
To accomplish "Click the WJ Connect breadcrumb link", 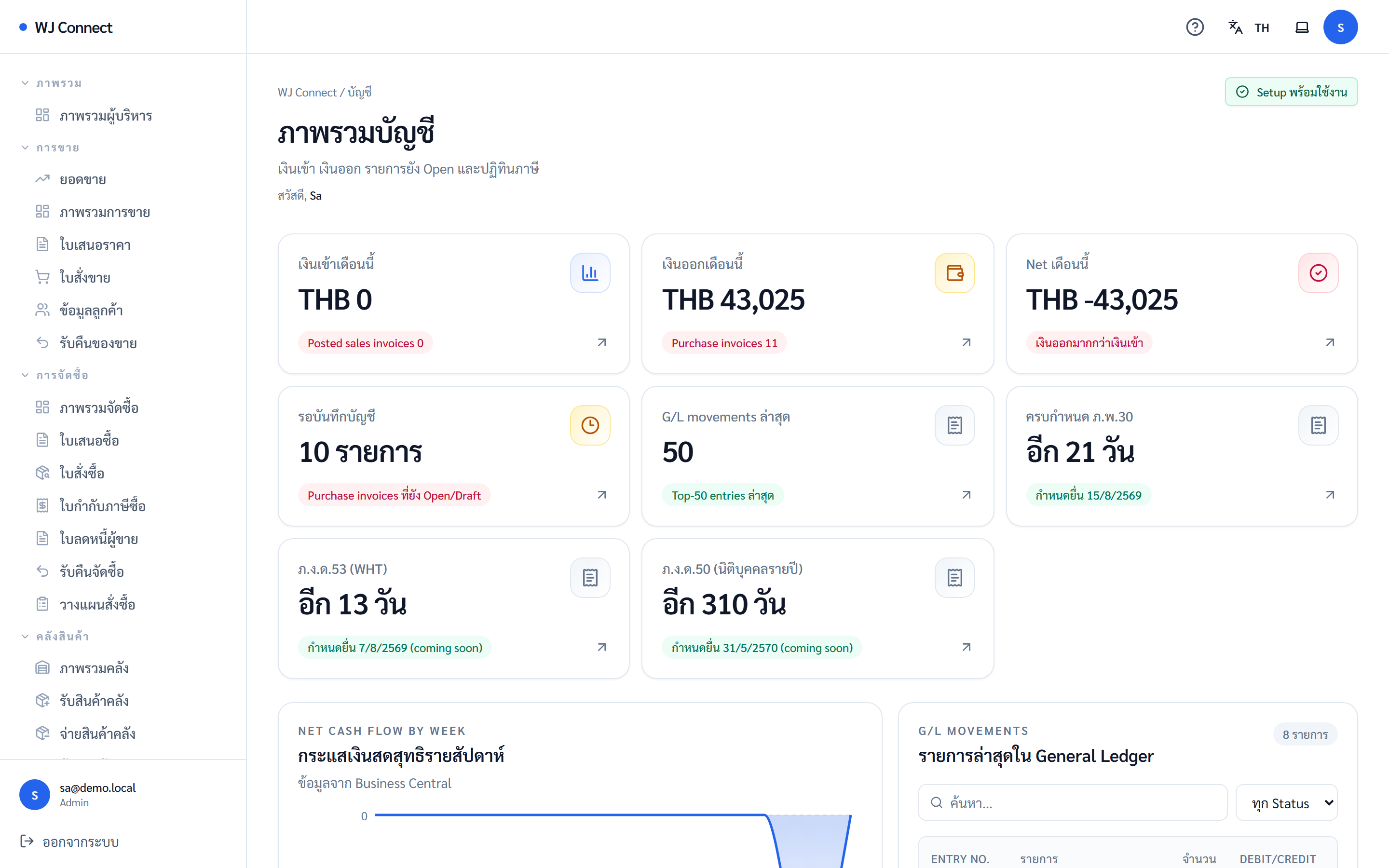I will coord(307,93).
